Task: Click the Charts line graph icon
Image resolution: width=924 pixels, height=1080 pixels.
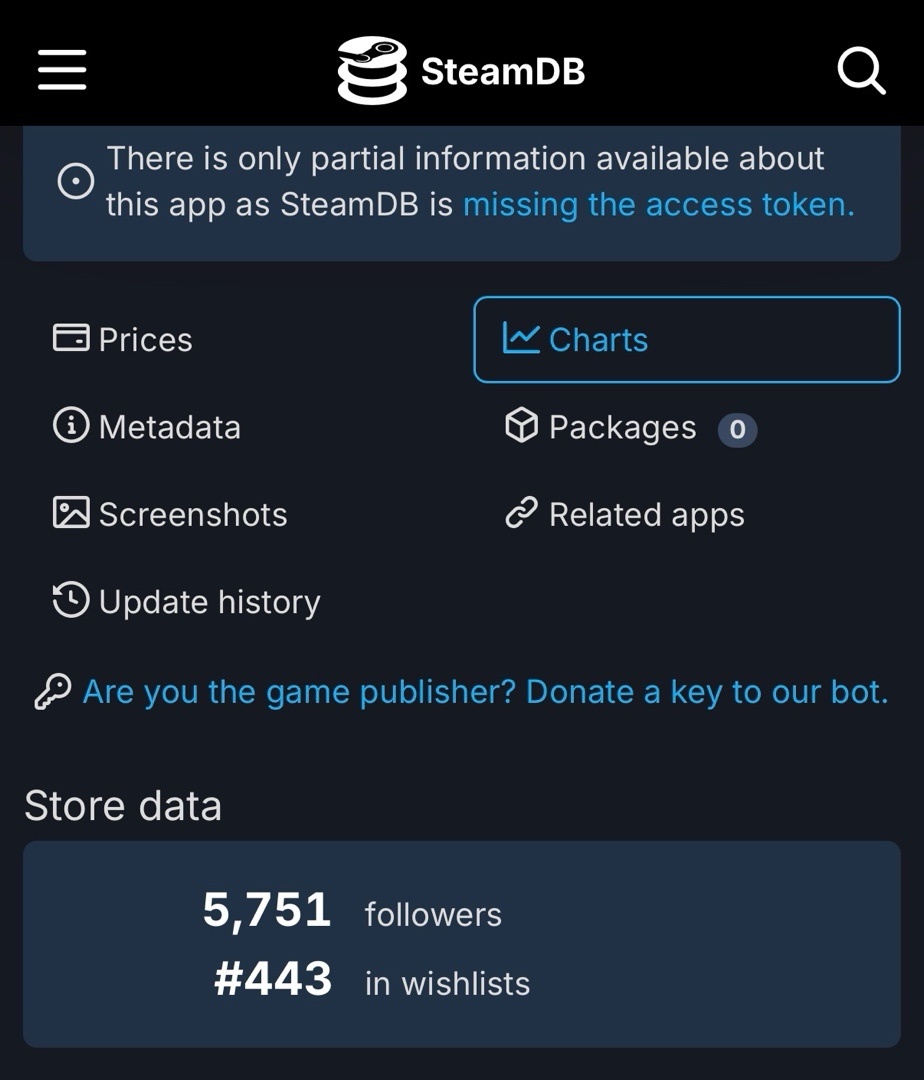Action: [521, 338]
